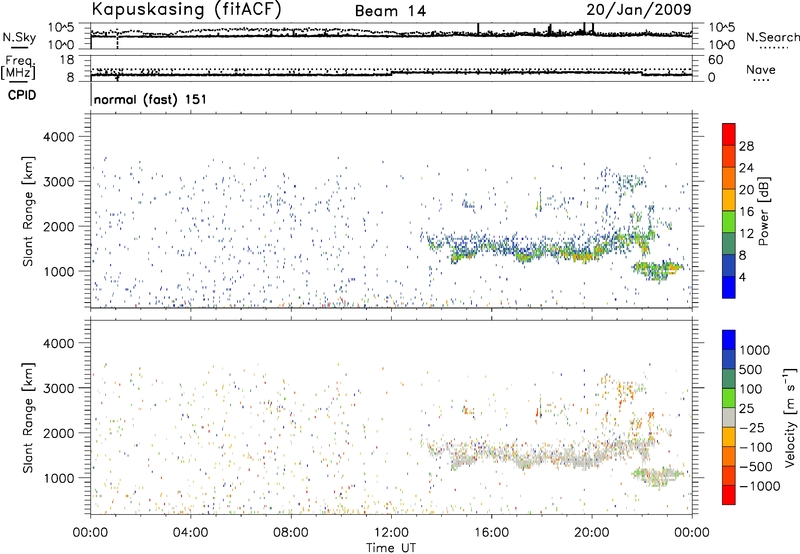
Task: Click the frequency step-up at 12:00 in Freq panel
Action: tap(391, 73)
